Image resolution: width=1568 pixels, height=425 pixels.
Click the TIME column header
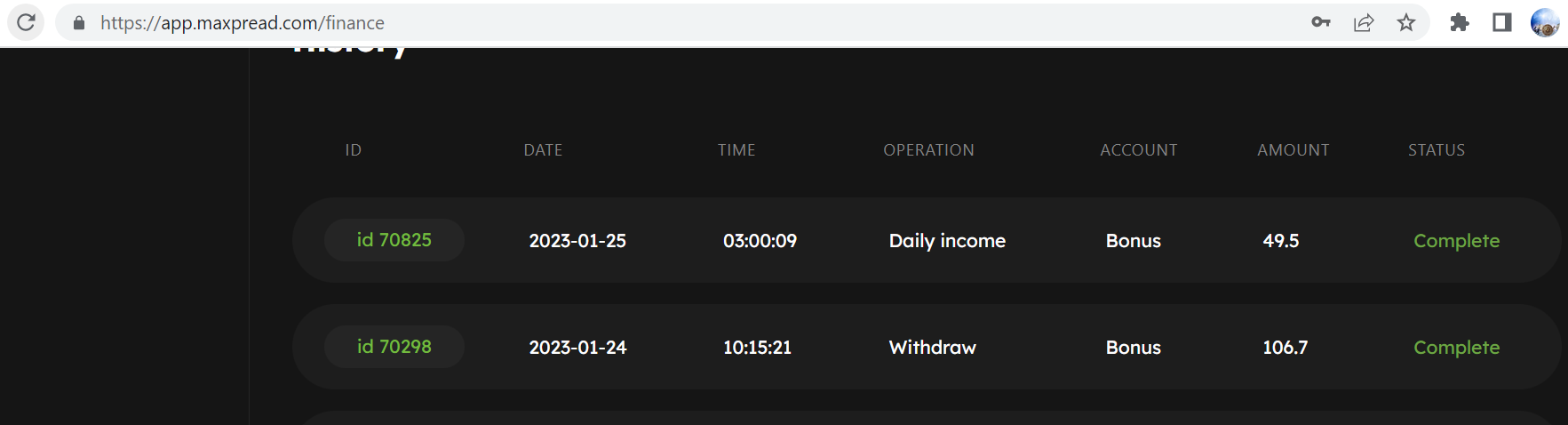point(736,150)
